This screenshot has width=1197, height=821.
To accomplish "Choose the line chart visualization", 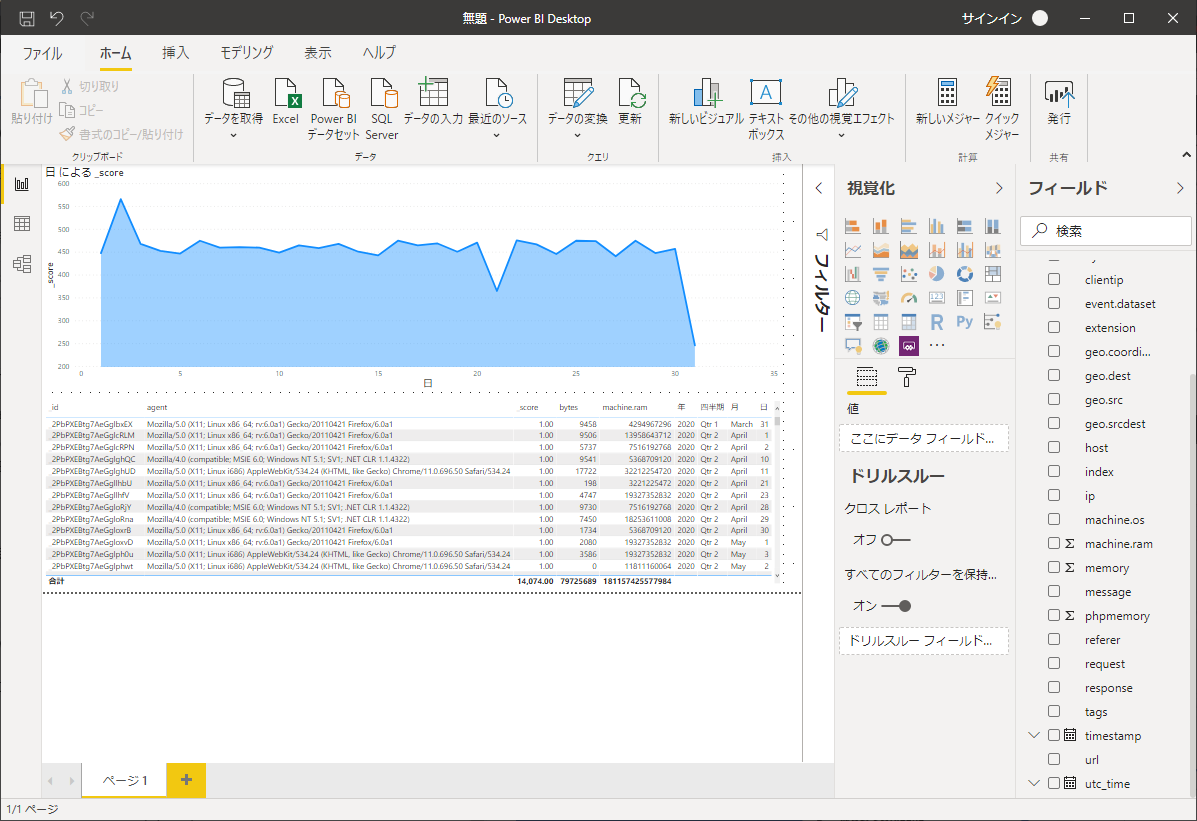I will (x=853, y=250).
